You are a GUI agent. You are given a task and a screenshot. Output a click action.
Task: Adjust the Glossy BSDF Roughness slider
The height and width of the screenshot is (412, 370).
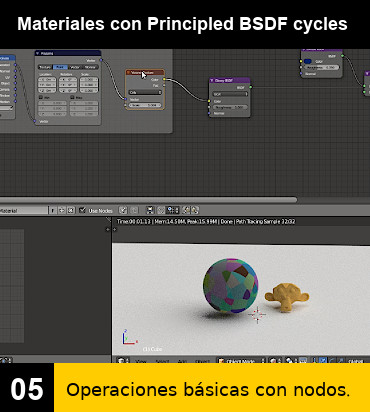pyautogui.click(x=230, y=107)
